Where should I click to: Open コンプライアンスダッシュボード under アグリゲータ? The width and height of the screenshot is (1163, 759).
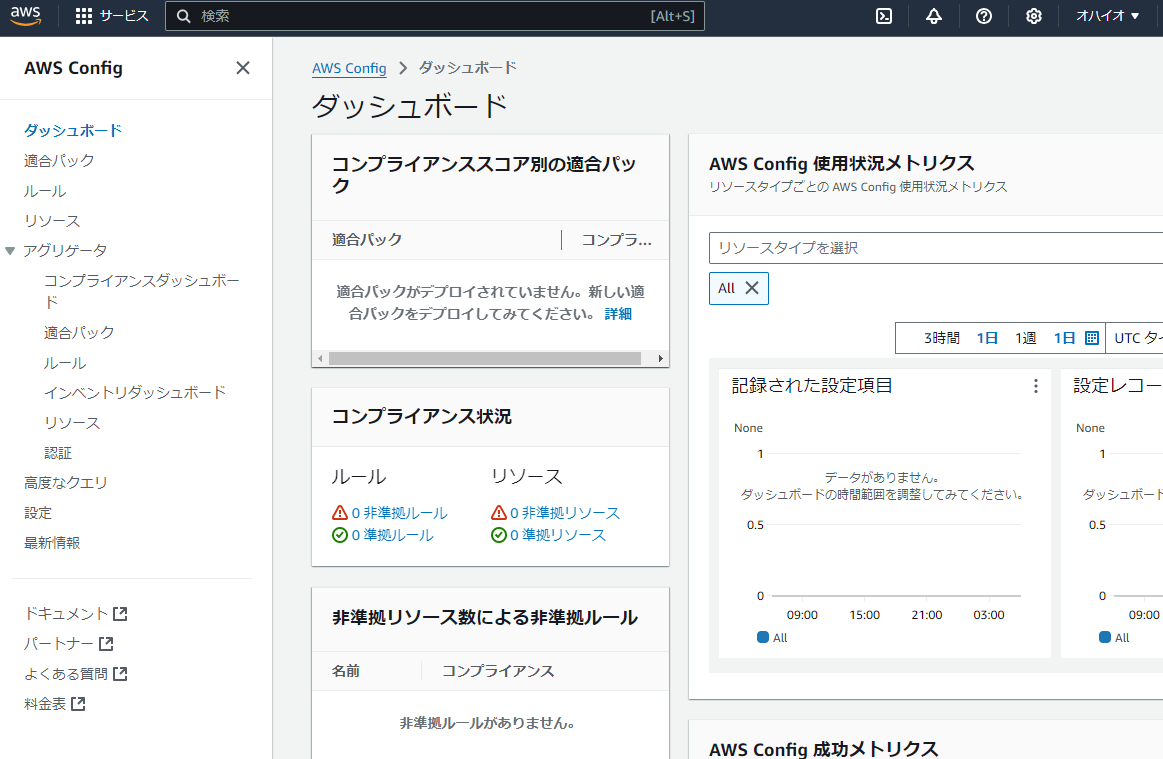pos(142,291)
